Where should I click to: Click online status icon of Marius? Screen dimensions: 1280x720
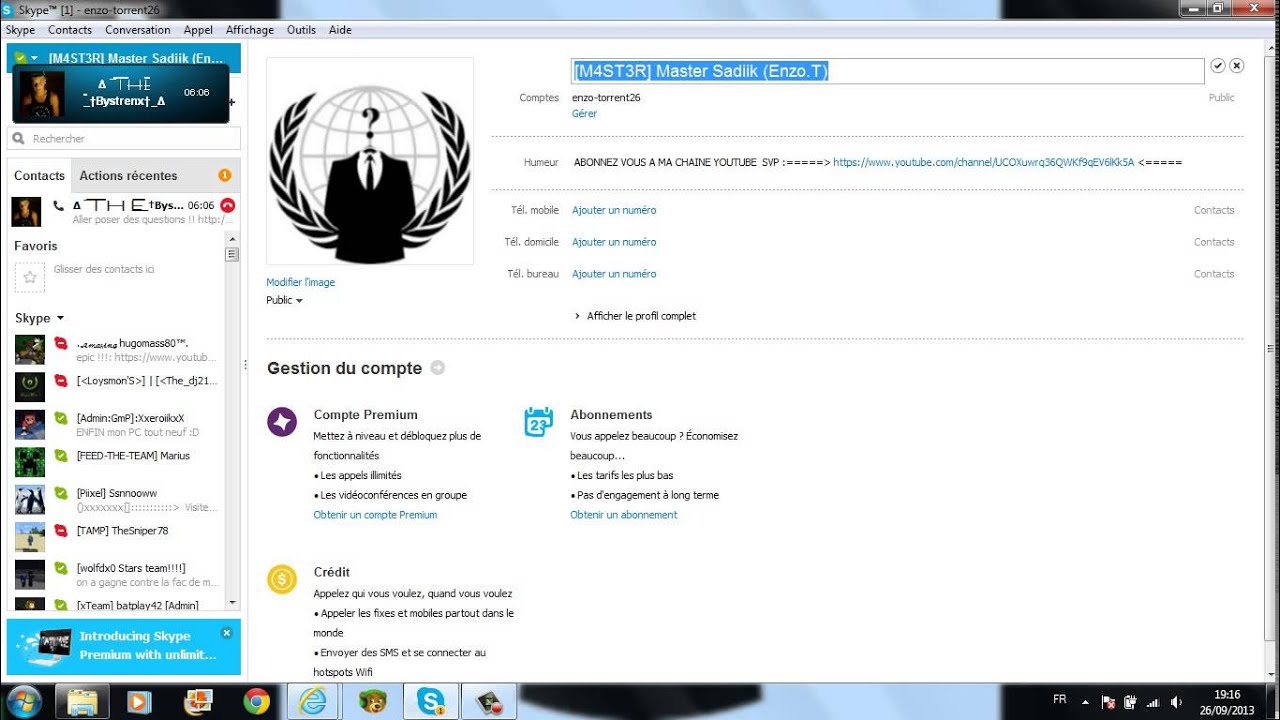tap(61, 456)
